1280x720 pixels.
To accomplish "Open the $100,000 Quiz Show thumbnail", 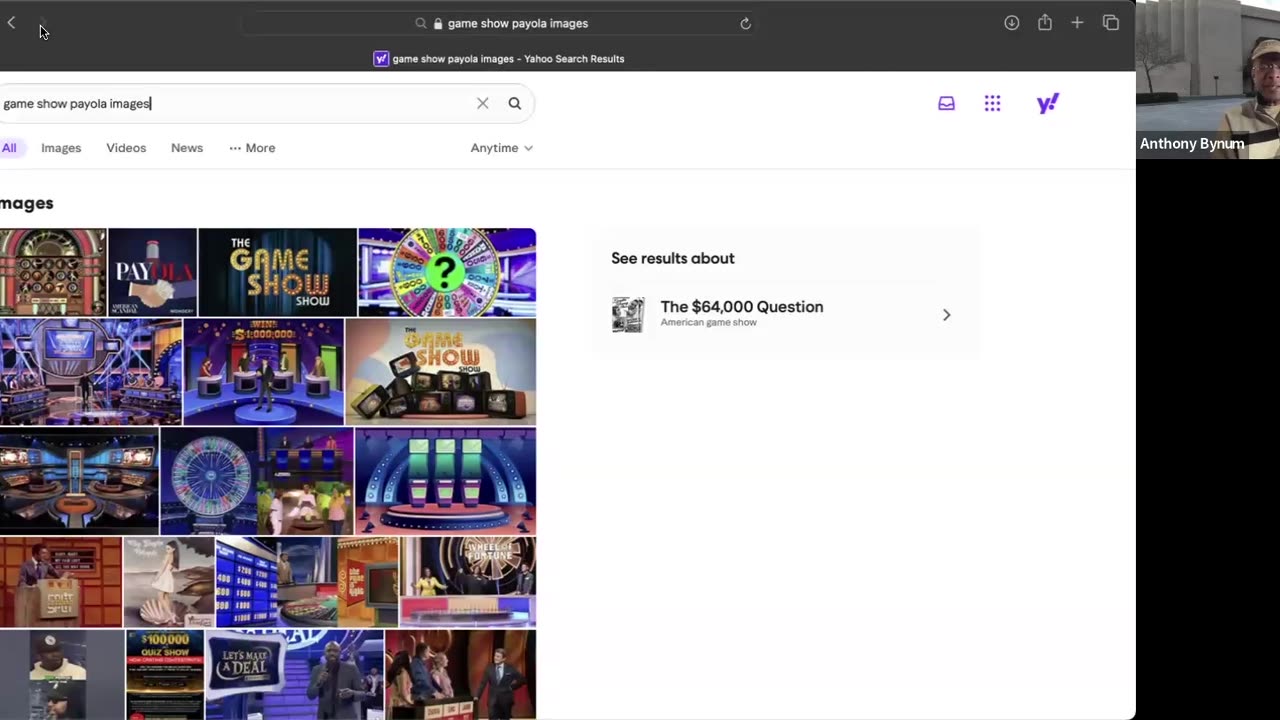I will click(165, 675).
